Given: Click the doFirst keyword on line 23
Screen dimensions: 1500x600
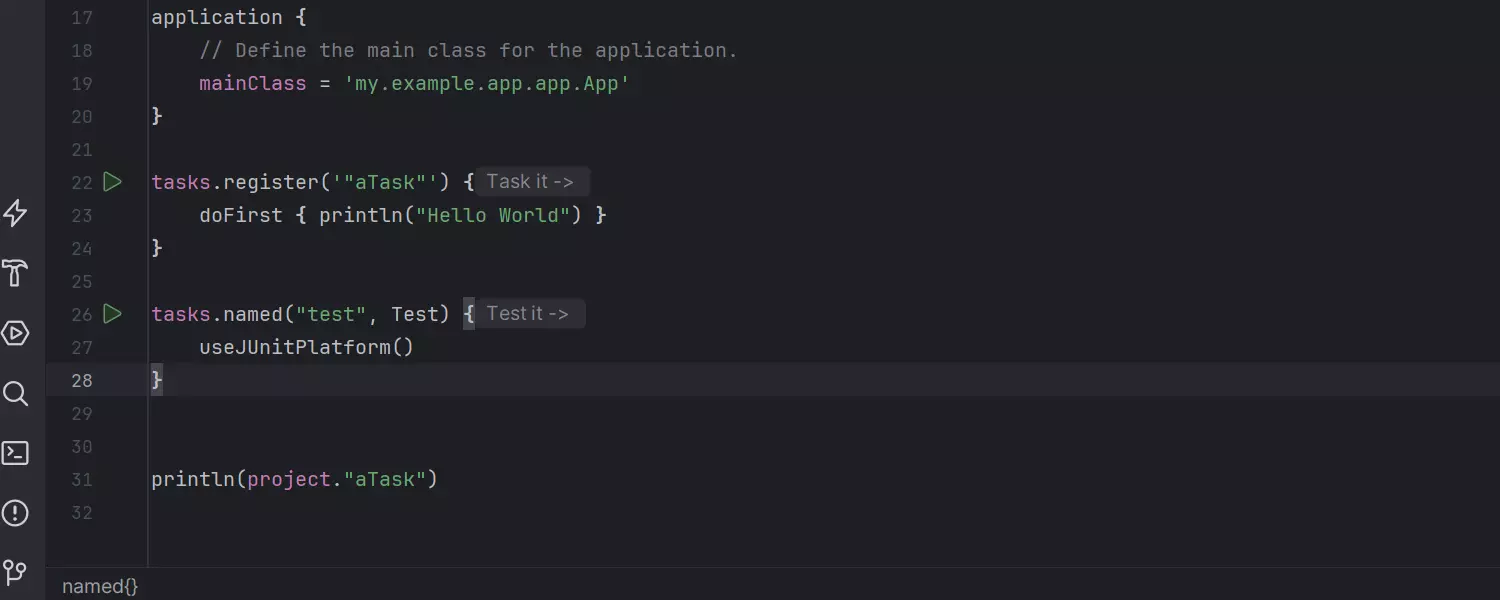Looking at the screenshot, I should [x=240, y=215].
